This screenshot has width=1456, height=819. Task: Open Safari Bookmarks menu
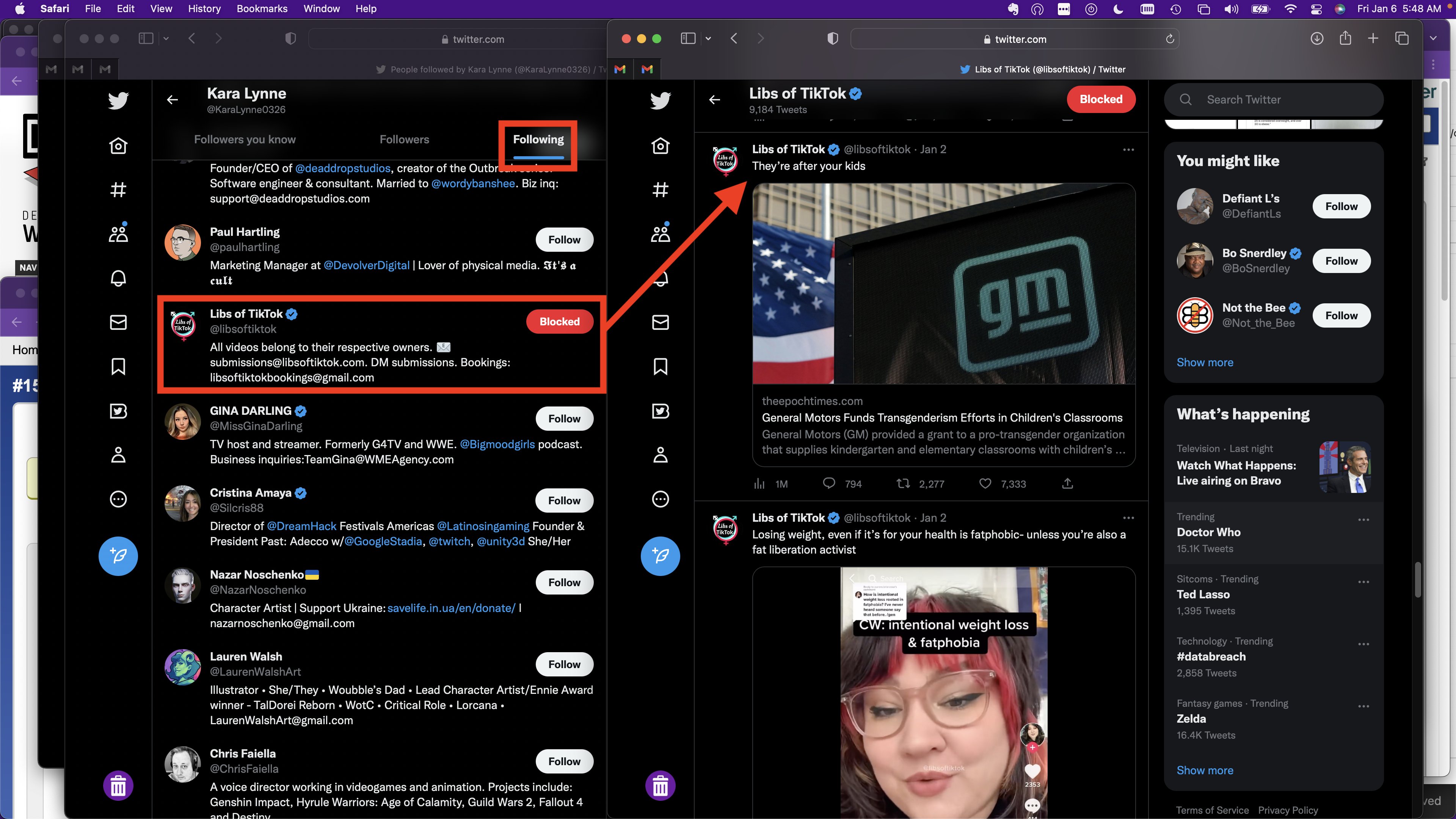tap(262, 8)
